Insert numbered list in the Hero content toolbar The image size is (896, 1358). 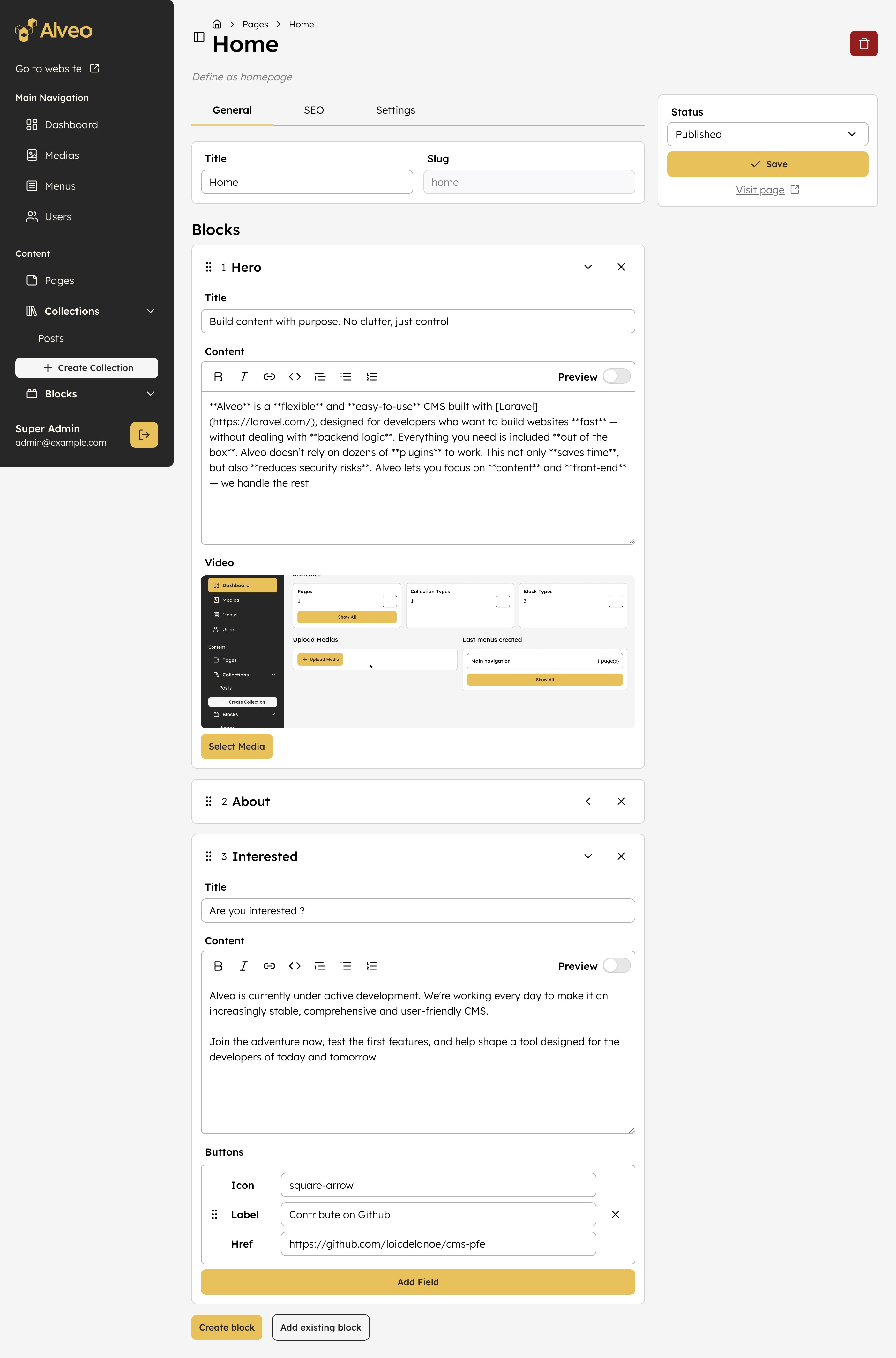(371, 377)
